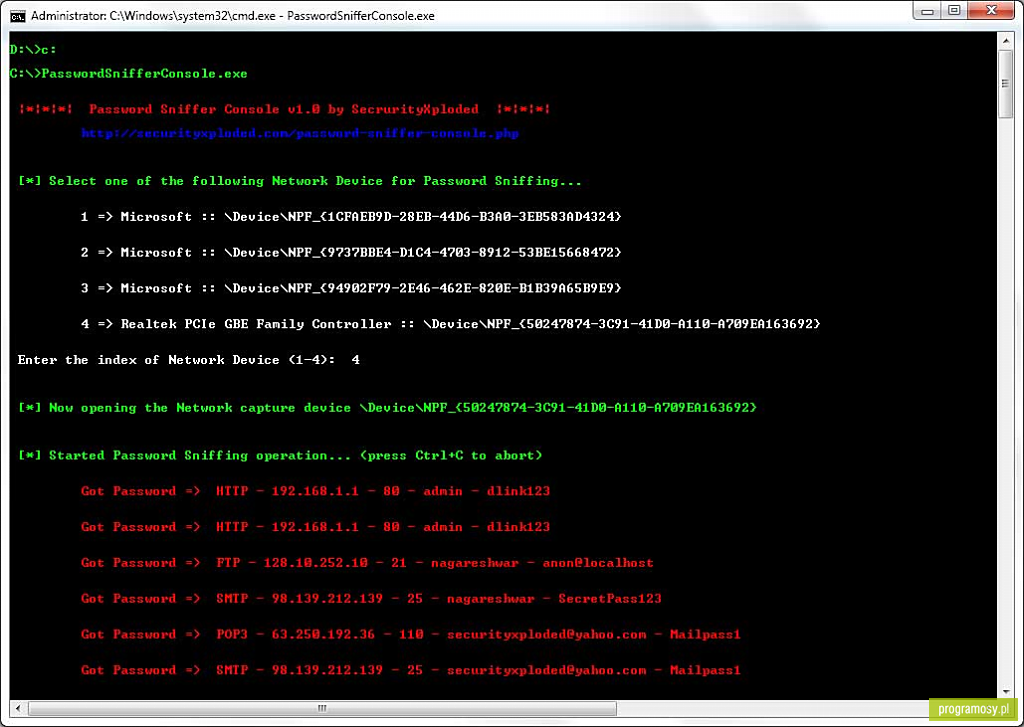Click device 3 line ending in B1B39A65B9E9
This screenshot has height=727, width=1024.
[351, 288]
